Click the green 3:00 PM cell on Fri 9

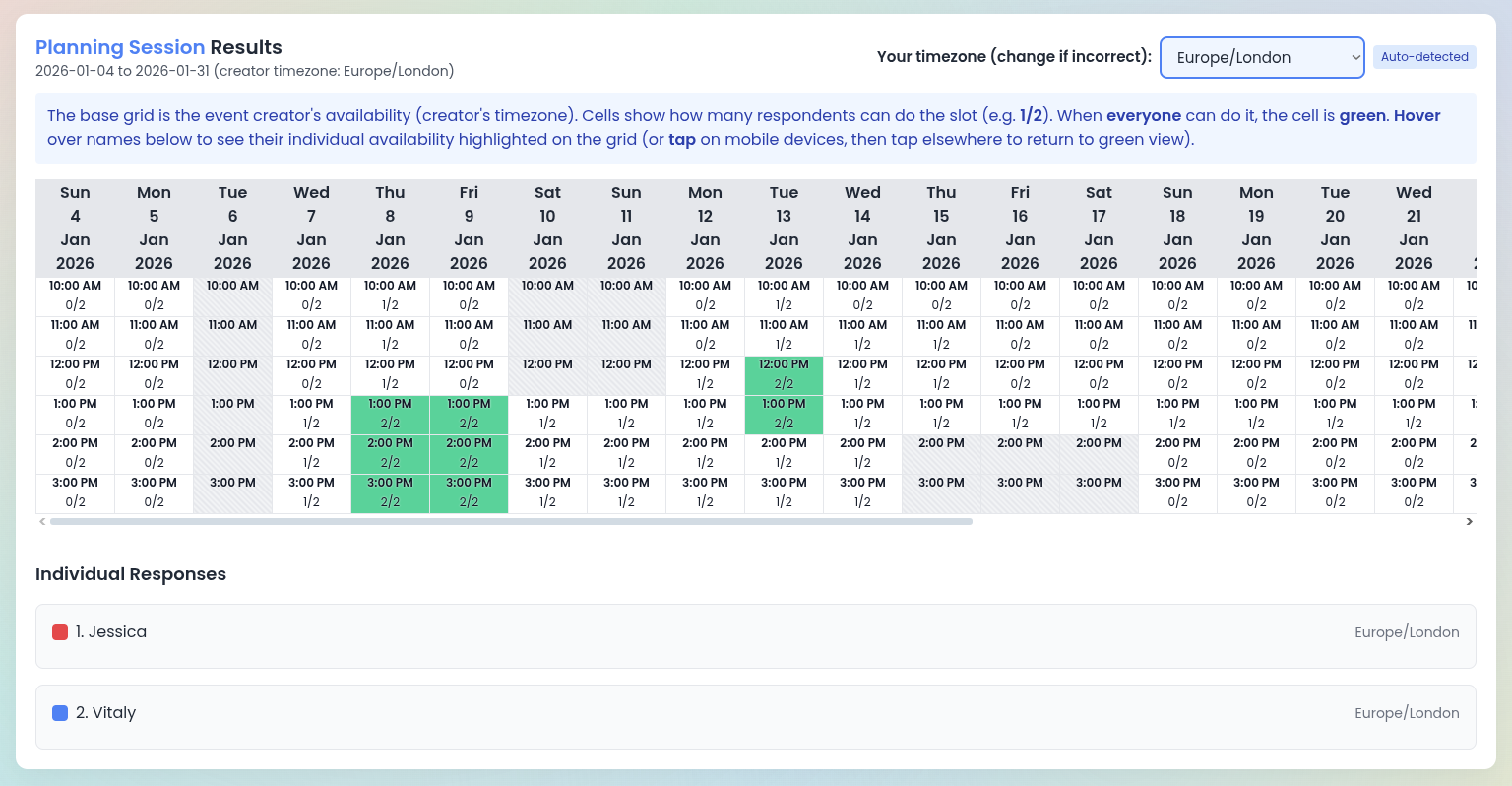coord(469,493)
